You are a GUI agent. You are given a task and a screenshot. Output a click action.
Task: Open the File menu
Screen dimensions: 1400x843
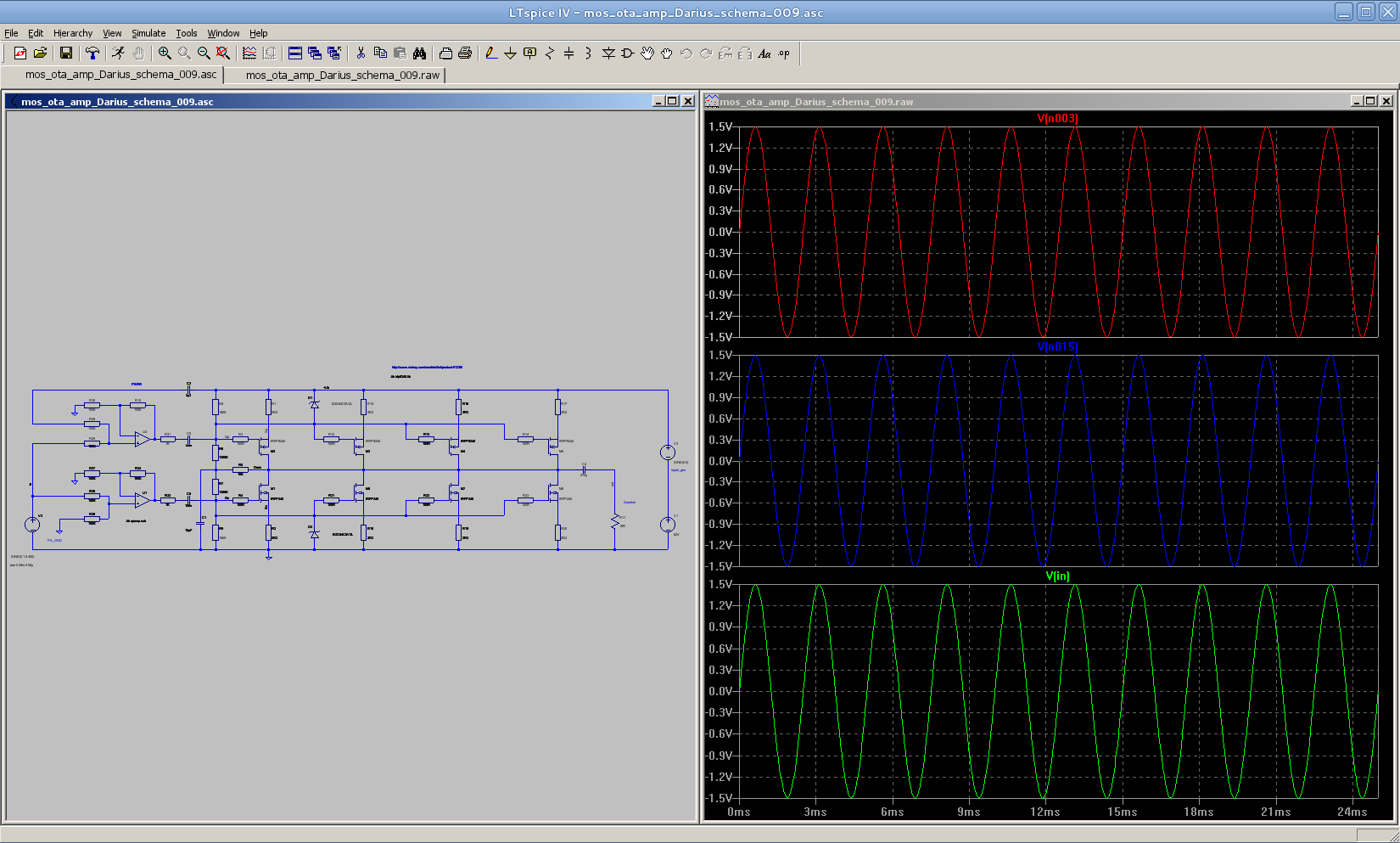(11, 33)
